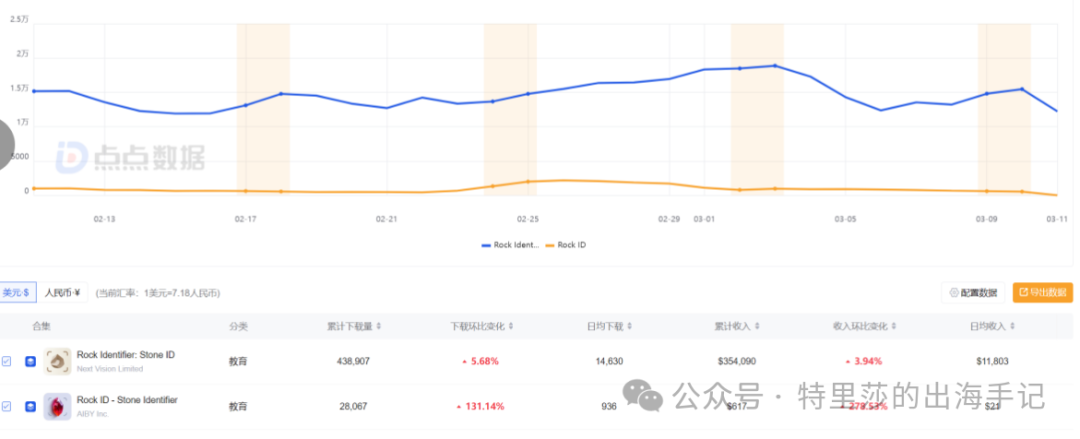
Task: Select cell value 28,067
Action: click(x=353, y=407)
